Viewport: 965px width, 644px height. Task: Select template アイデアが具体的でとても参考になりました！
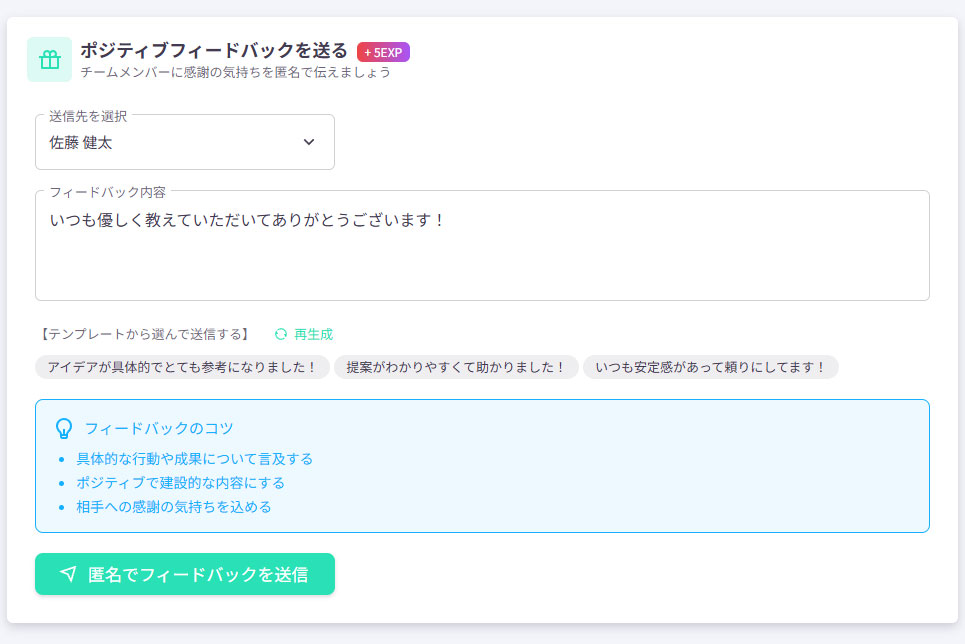point(182,367)
